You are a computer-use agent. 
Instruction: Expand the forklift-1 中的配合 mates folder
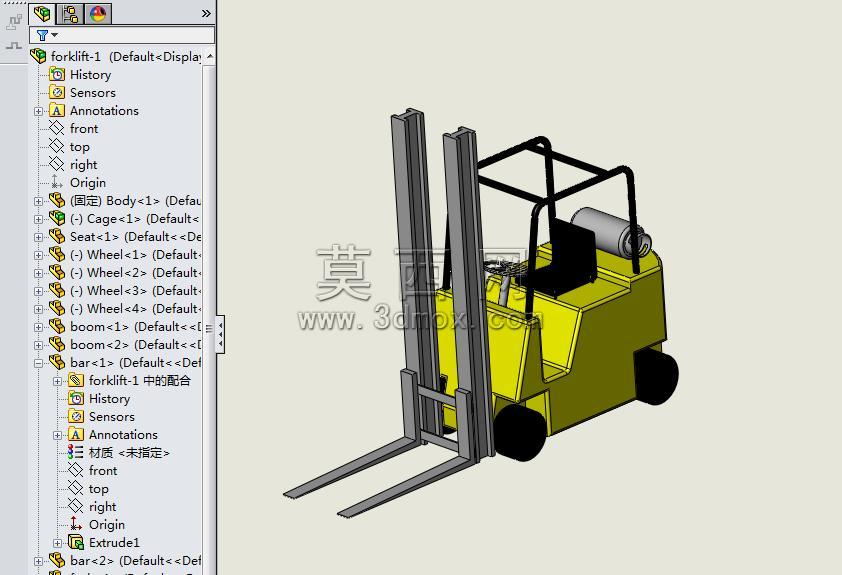point(57,381)
